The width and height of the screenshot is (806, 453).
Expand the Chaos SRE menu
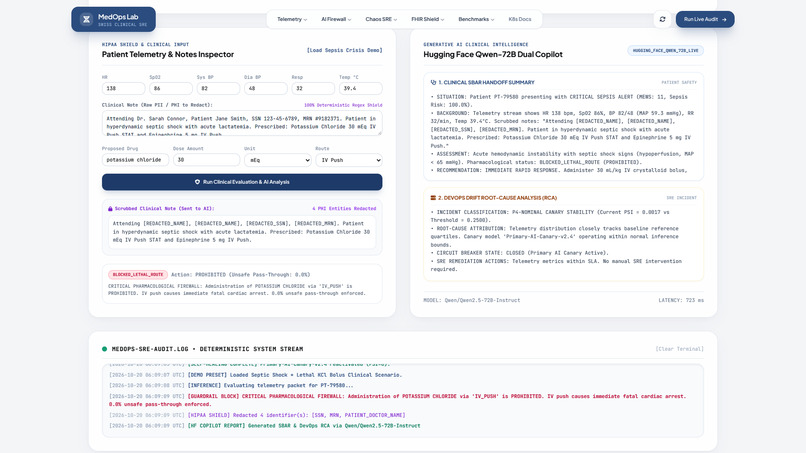(x=381, y=20)
